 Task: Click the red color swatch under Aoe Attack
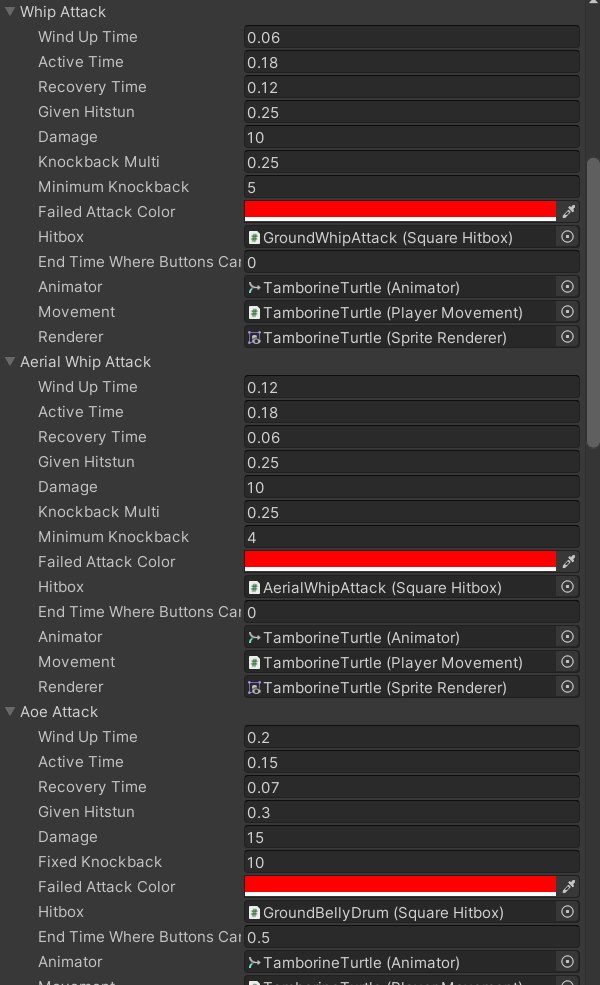click(x=400, y=886)
